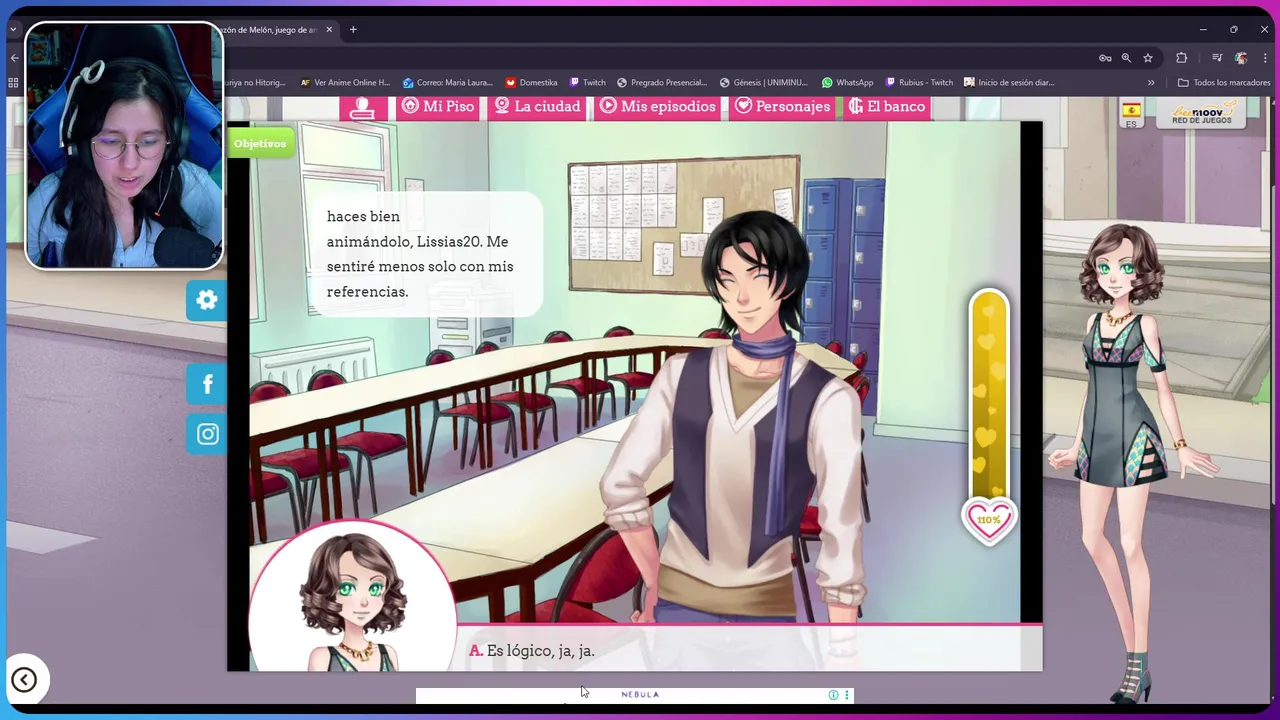Open WhatsApp bookmark
The width and height of the screenshot is (1280, 720).
pyautogui.click(x=847, y=82)
